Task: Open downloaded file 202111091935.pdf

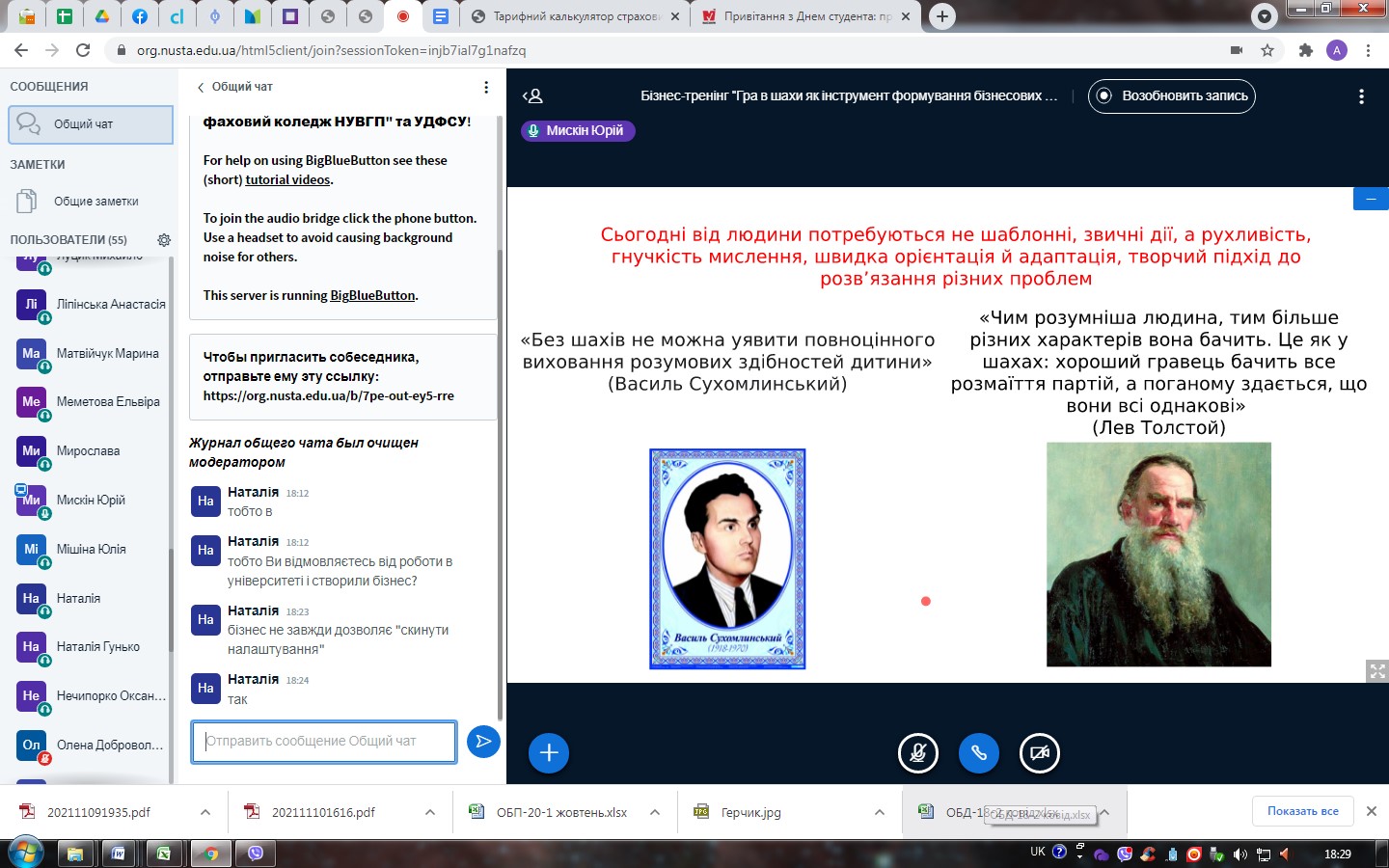Action: [x=98, y=812]
